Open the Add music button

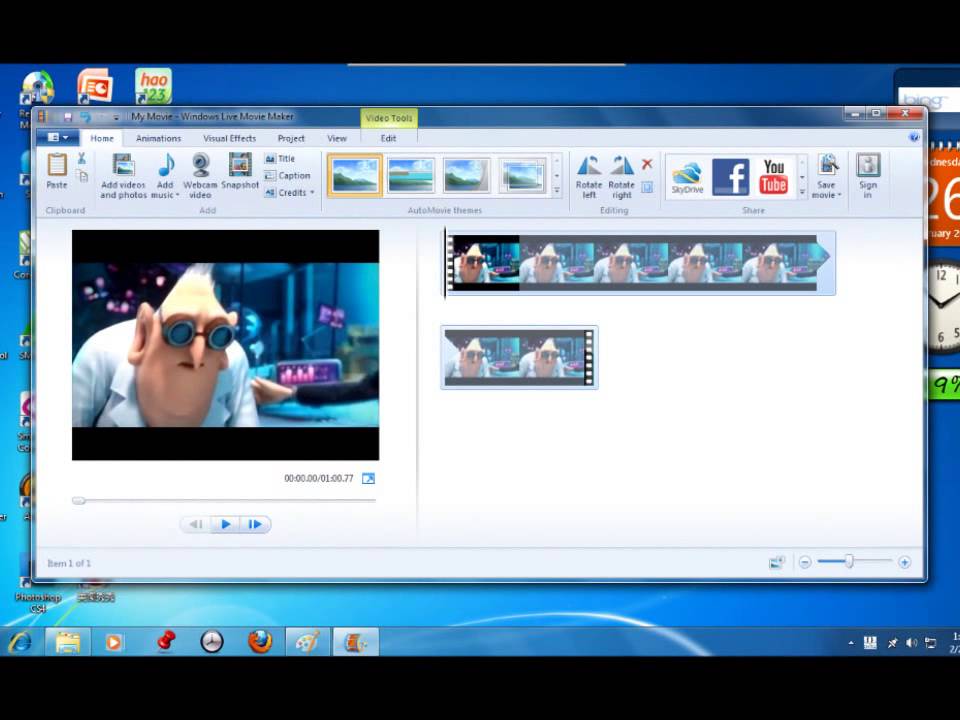tap(165, 176)
